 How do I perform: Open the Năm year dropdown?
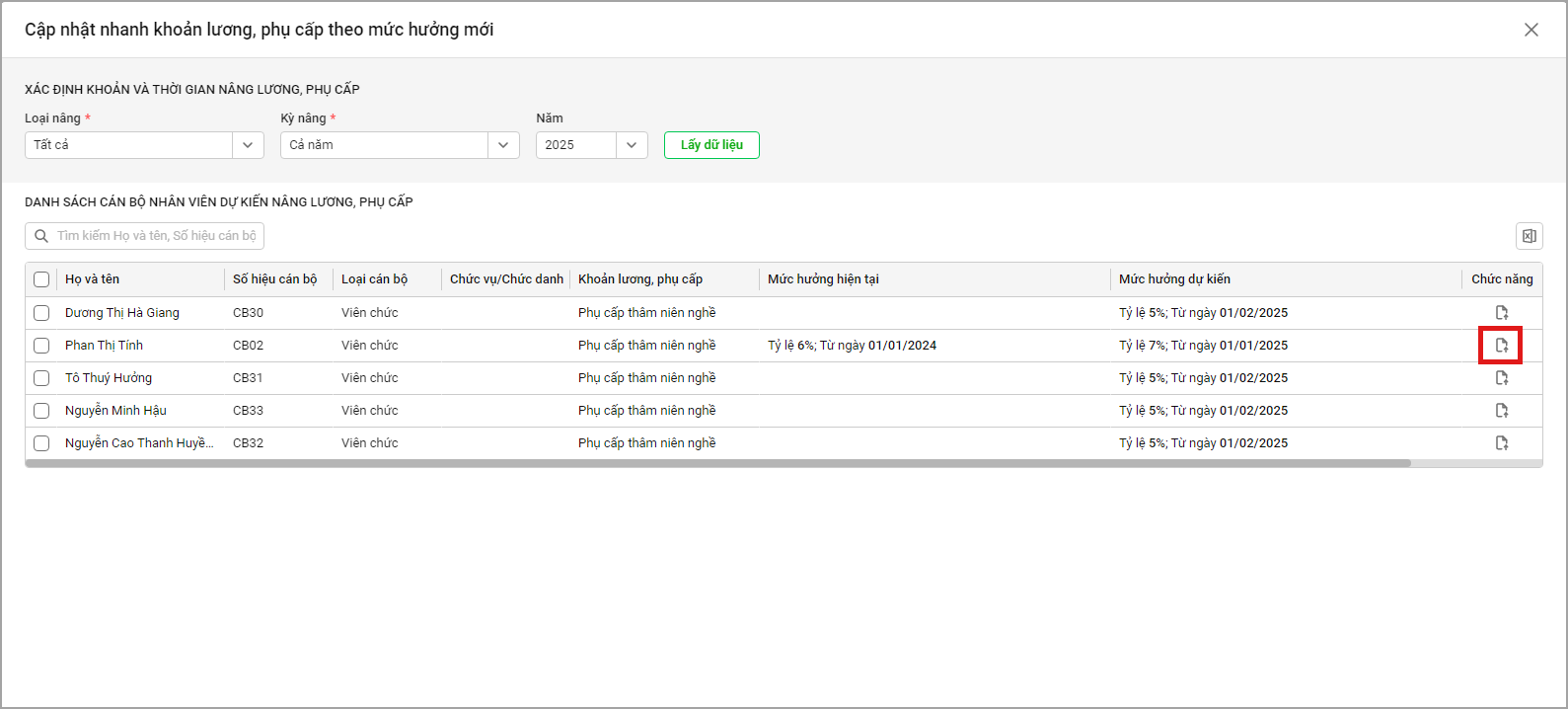point(632,145)
